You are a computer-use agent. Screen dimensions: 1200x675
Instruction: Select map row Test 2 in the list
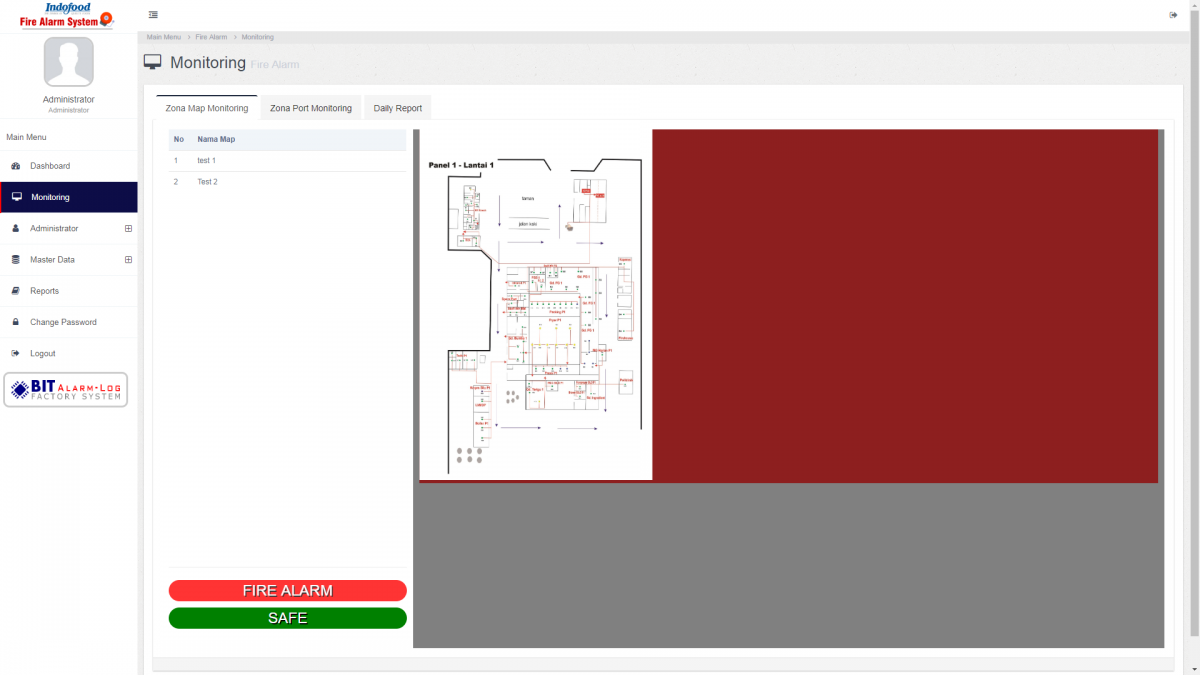tap(207, 181)
